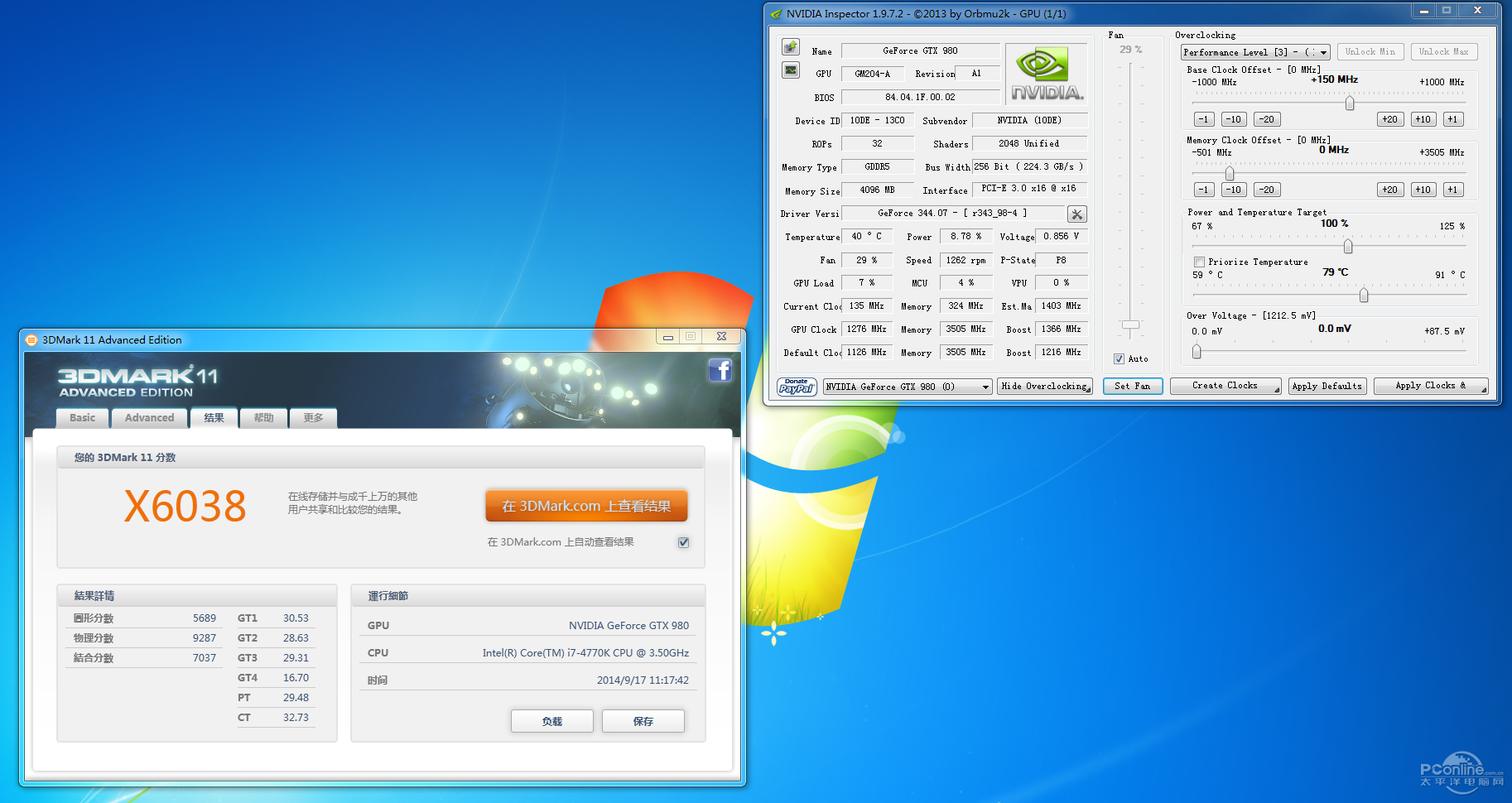The height and width of the screenshot is (803, 1512).
Task: Click the Temperature value 40 °C
Action: pyautogui.click(x=867, y=236)
